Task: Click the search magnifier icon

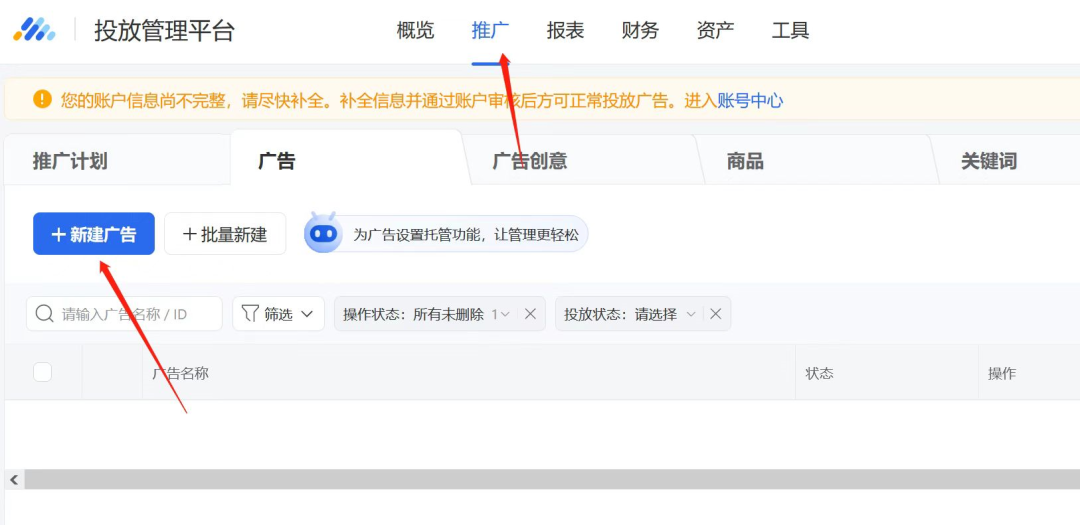Action: click(44, 314)
